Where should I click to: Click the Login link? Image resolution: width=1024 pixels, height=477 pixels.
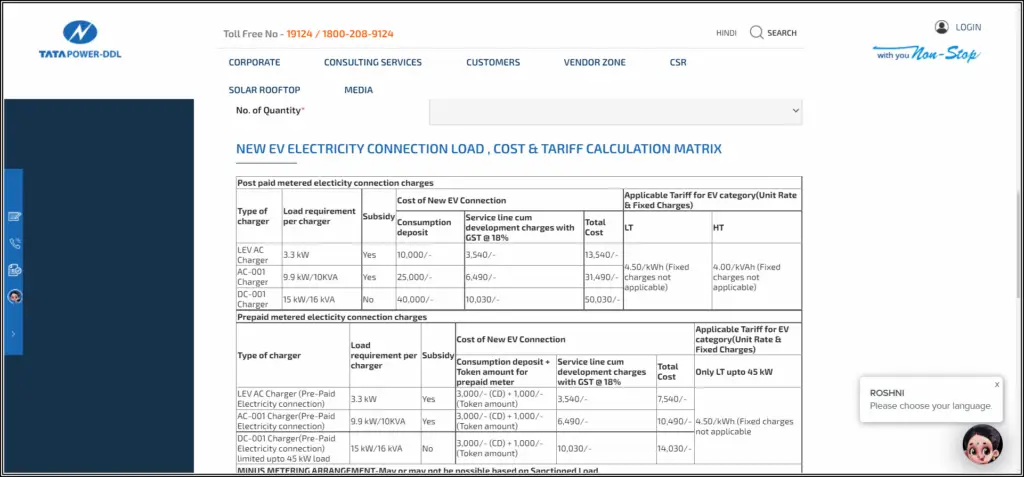pos(968,27)
